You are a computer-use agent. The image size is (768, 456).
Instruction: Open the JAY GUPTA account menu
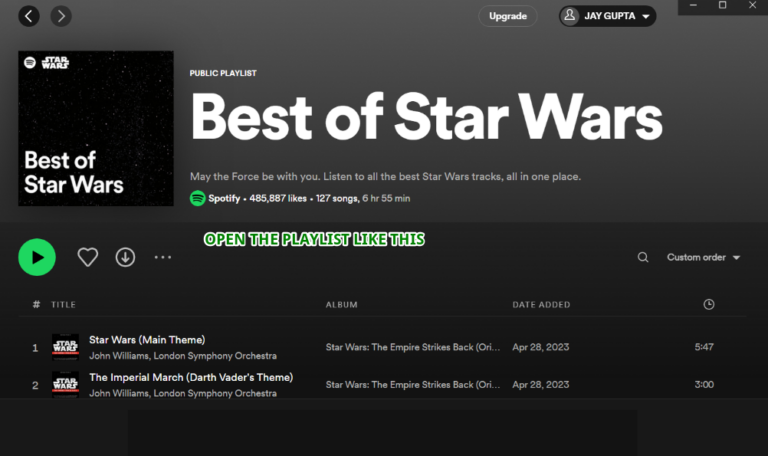(607, 16)
